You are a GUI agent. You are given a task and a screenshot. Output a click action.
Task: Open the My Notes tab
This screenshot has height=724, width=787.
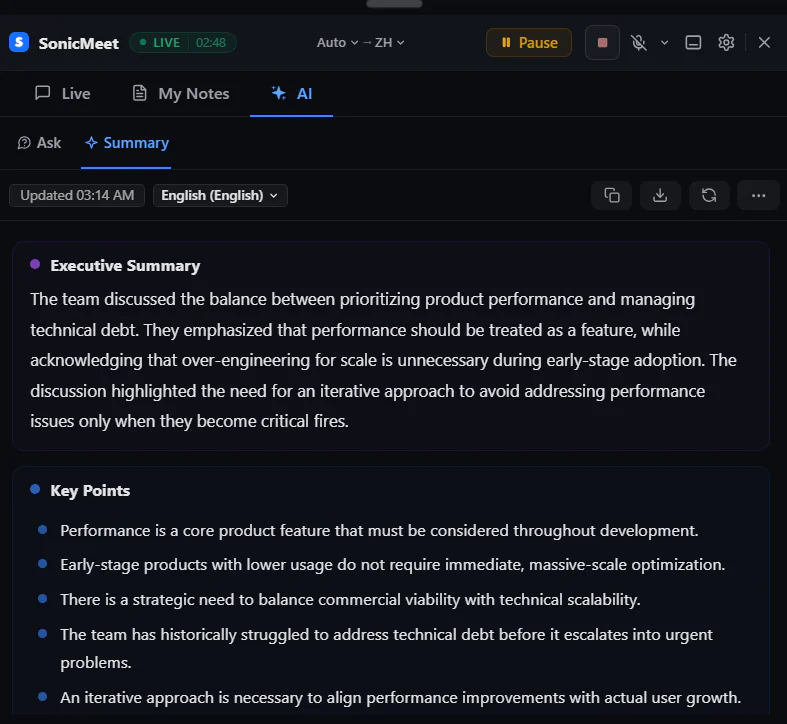point(181,93)
